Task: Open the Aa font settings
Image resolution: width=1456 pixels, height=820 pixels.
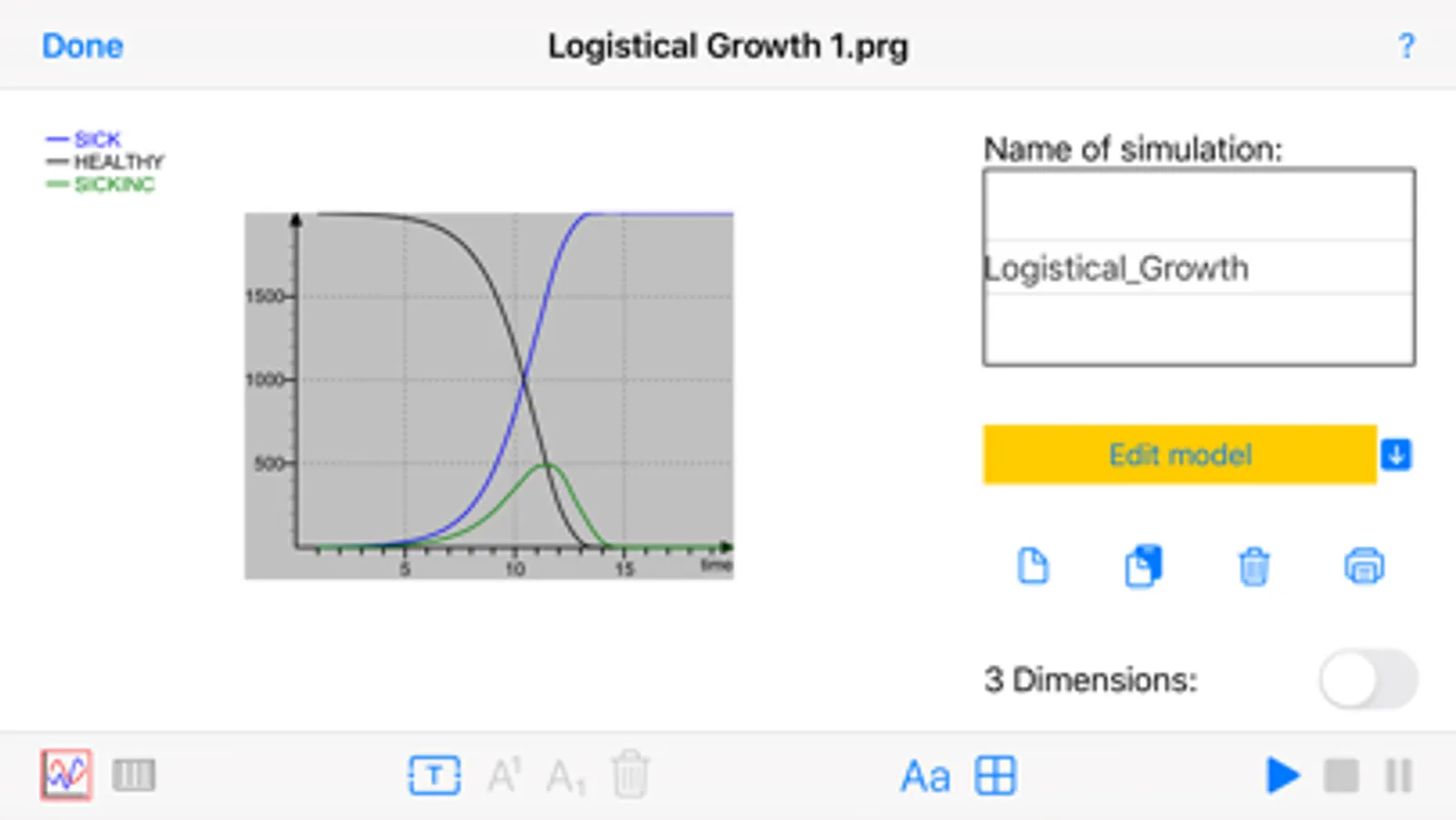Action: pos(925,777)
